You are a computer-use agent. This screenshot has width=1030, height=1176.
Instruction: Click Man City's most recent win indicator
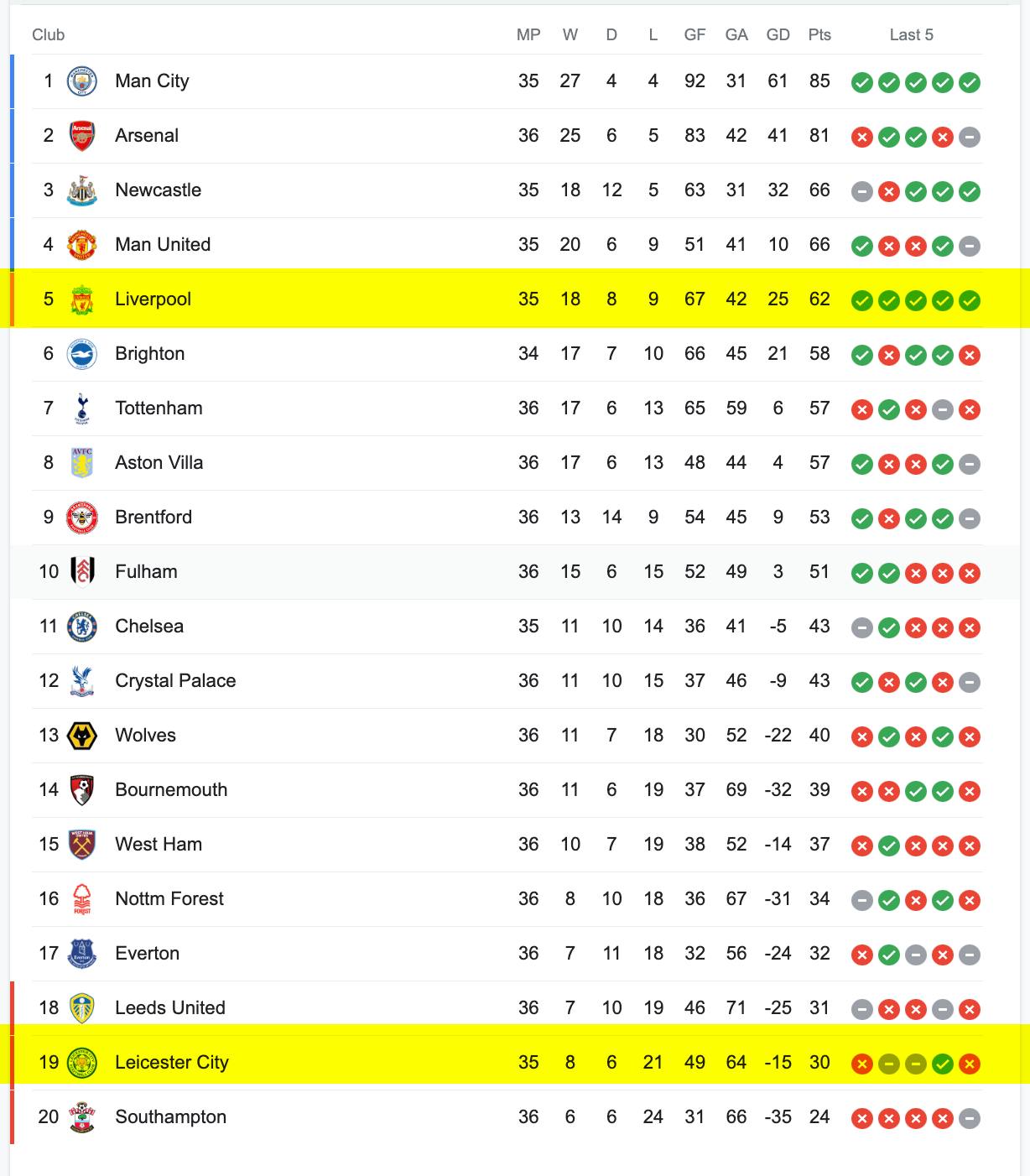pos(970,82)
